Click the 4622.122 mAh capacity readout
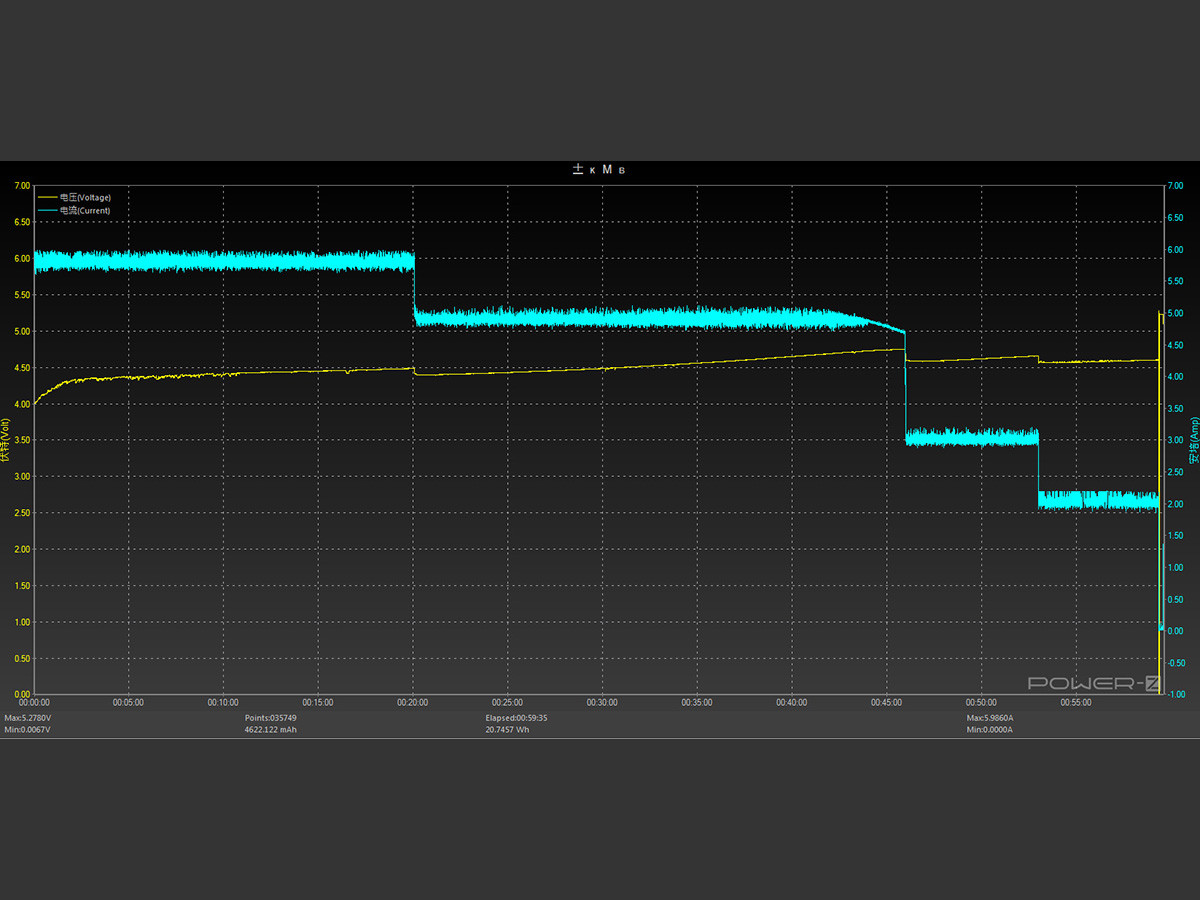Viewport: 1200px width, 900px height. point(271,730)
